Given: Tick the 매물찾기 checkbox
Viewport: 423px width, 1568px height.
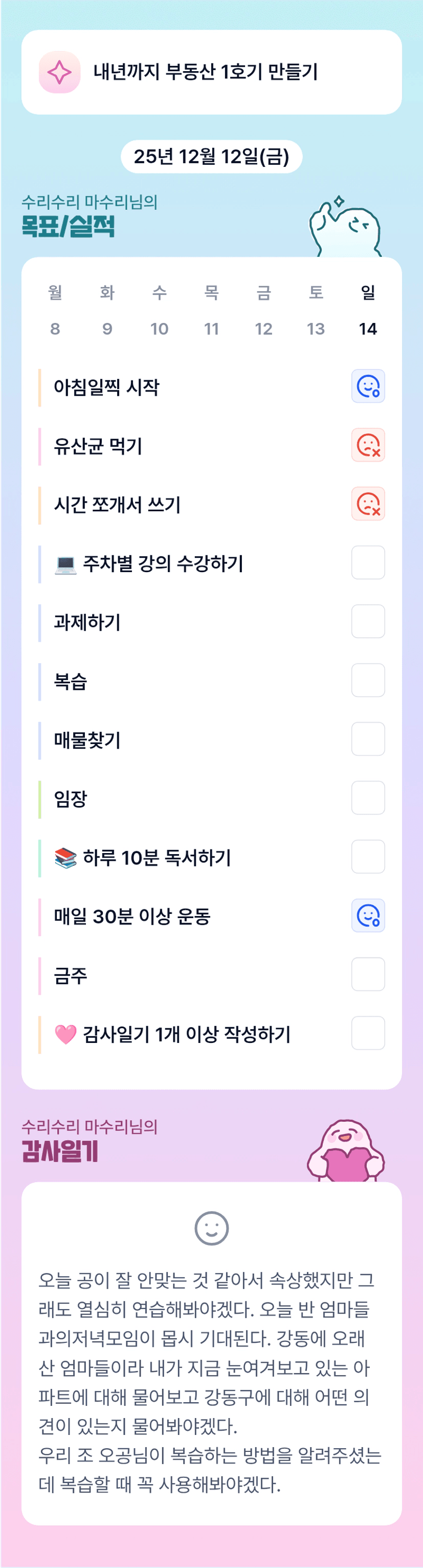Looking at the screenshot, I should [368, 739].
